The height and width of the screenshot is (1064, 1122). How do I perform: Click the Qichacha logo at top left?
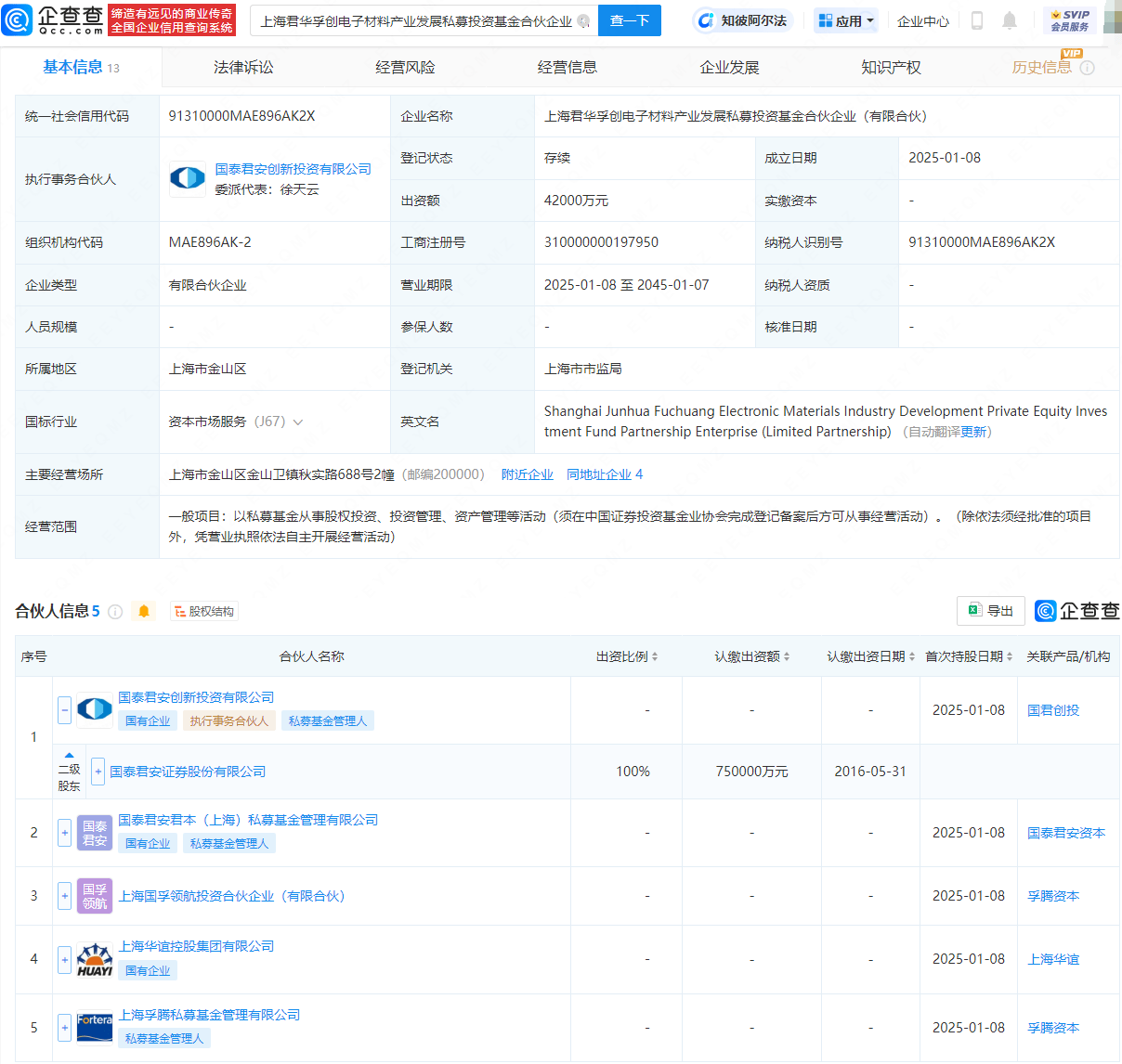point(53,19)
